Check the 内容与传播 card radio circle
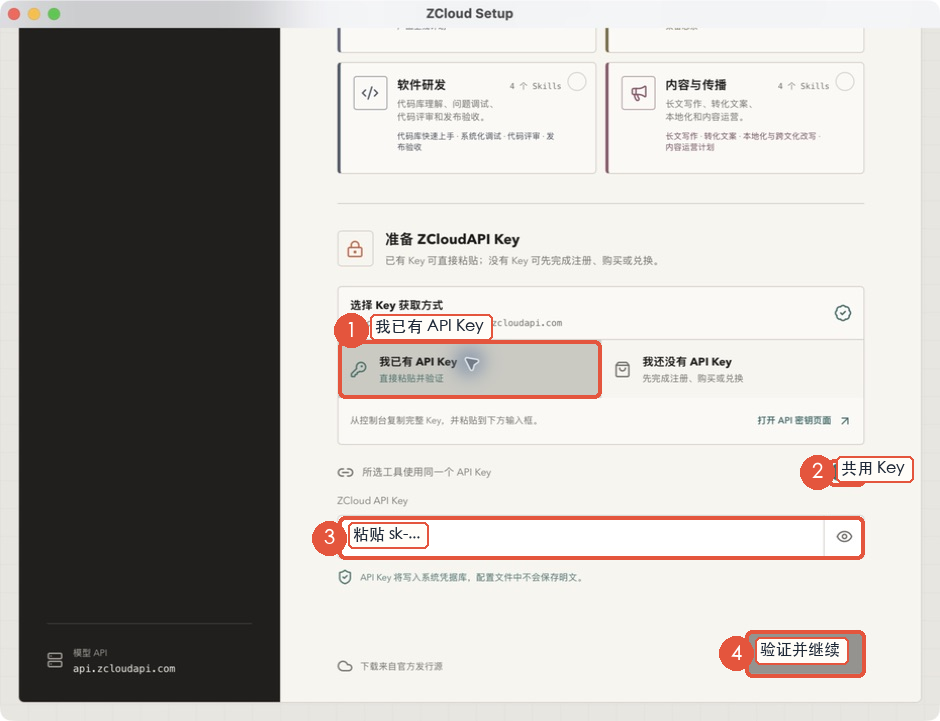940x721 pixels. (x=845, y=82)
